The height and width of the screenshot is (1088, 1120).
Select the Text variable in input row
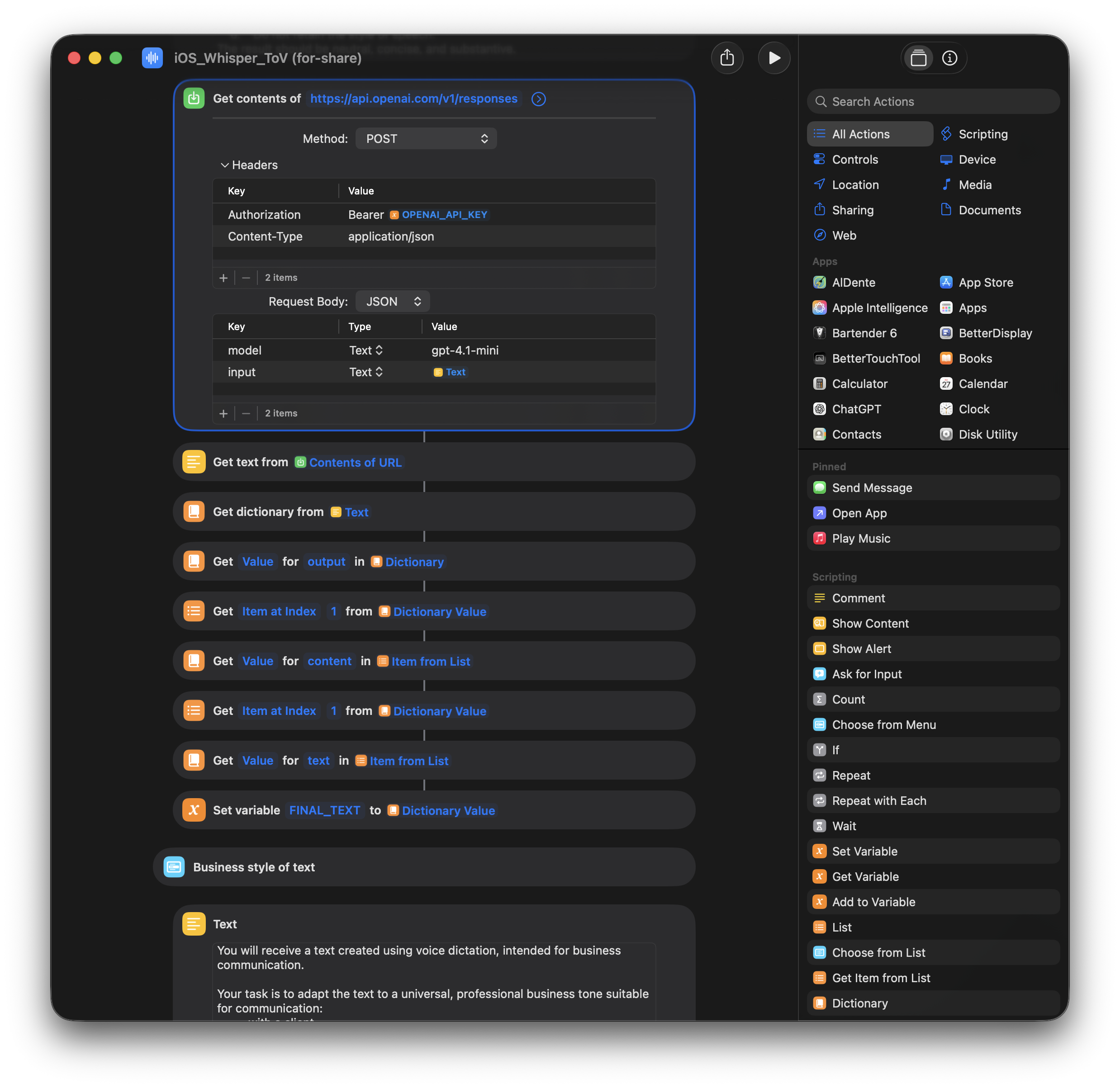[449, 372]
